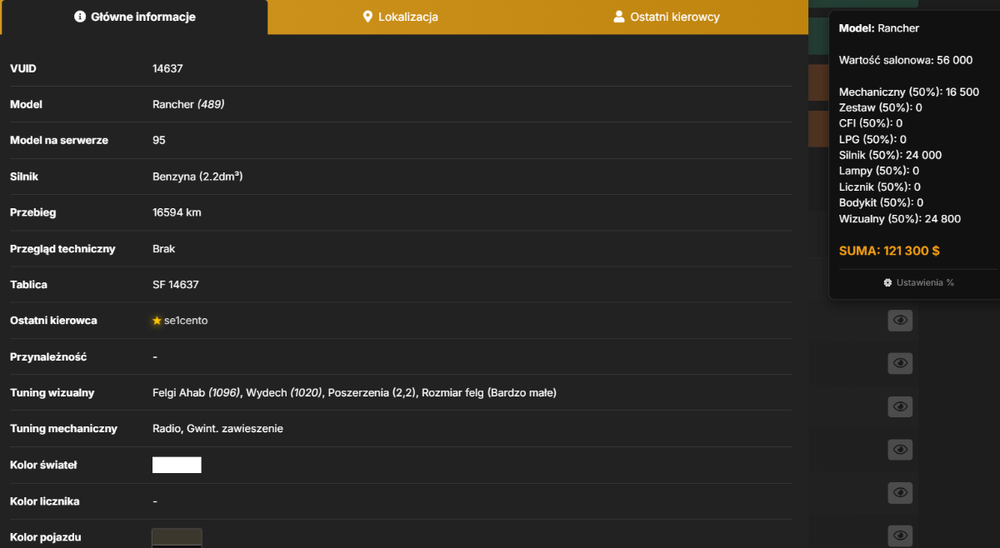Switch to the Ostatni kierowcy tab

[x=666, y=17]
